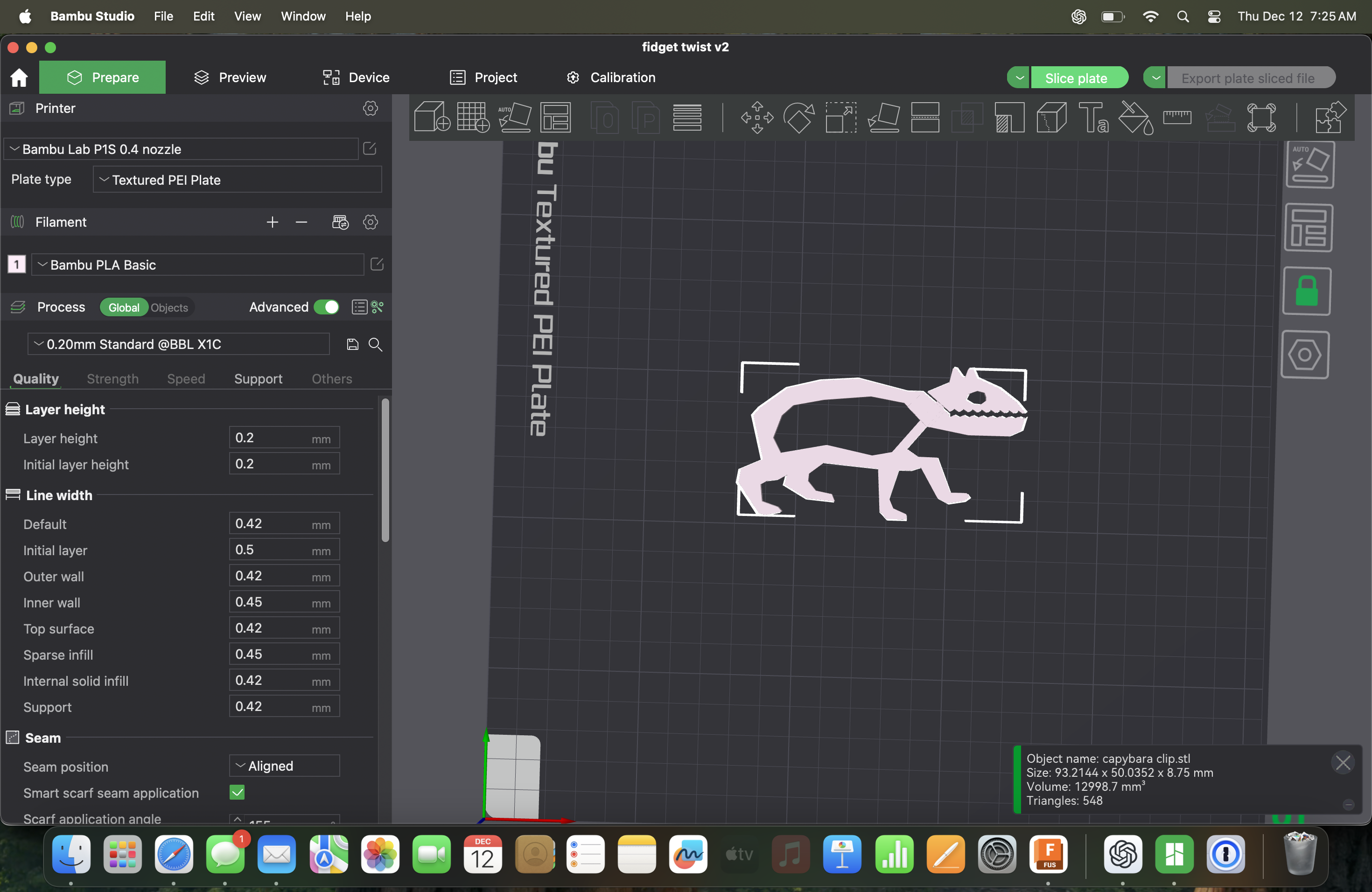
Task: Open the 0.20mm Standard process preset dropdown
Action: [x=179, y=344]
